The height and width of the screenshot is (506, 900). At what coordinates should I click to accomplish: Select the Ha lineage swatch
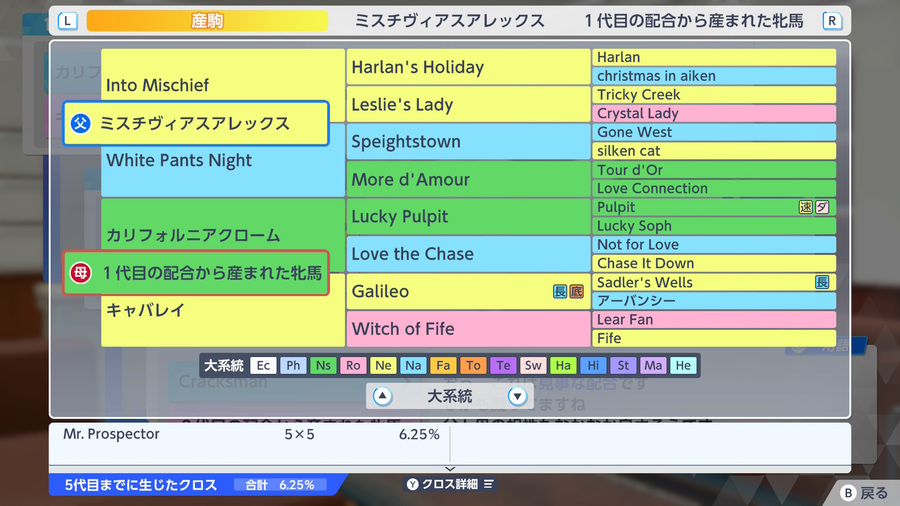point(563,365)
